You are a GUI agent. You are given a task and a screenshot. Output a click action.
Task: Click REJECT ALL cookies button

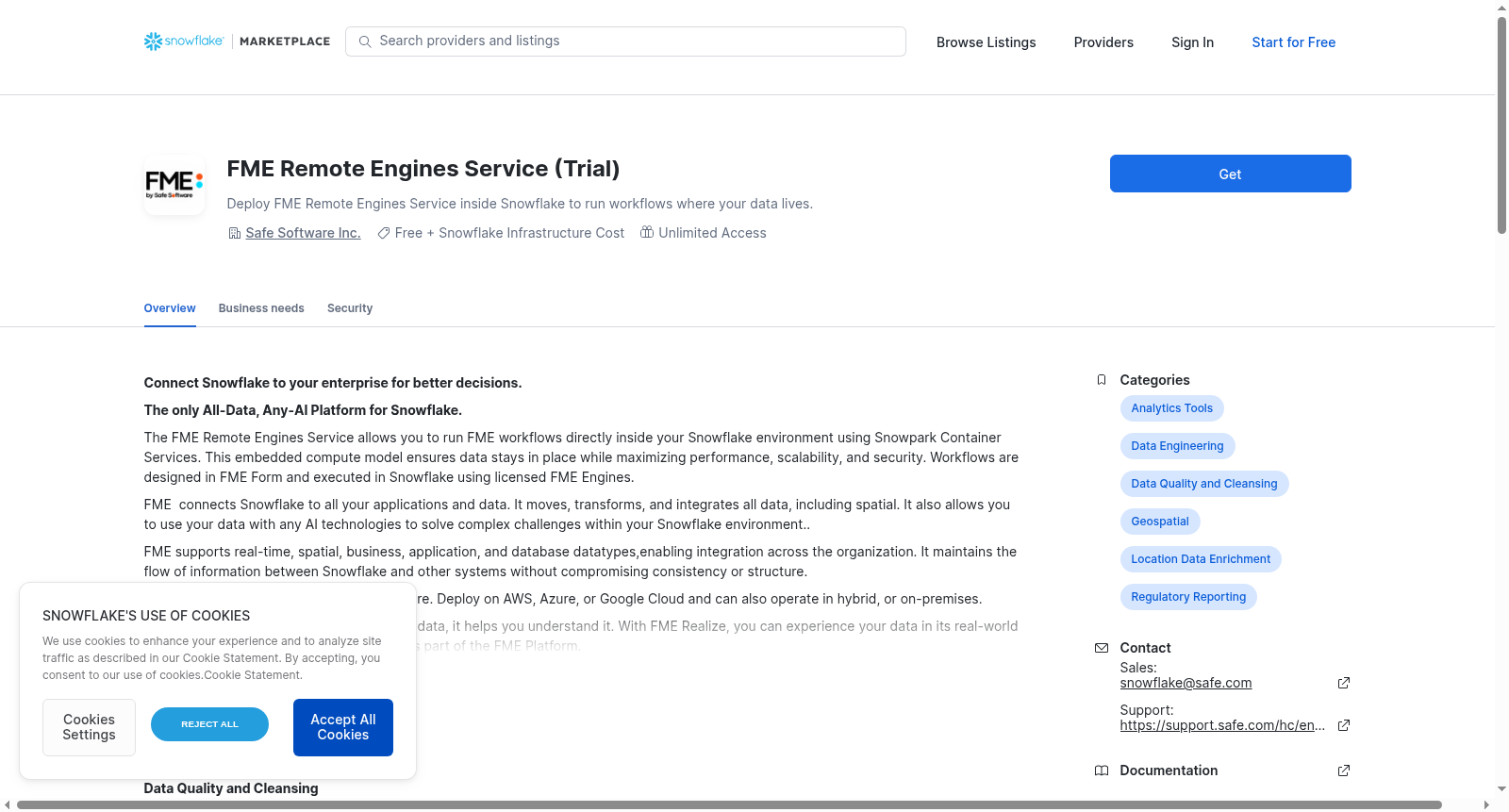209,724
